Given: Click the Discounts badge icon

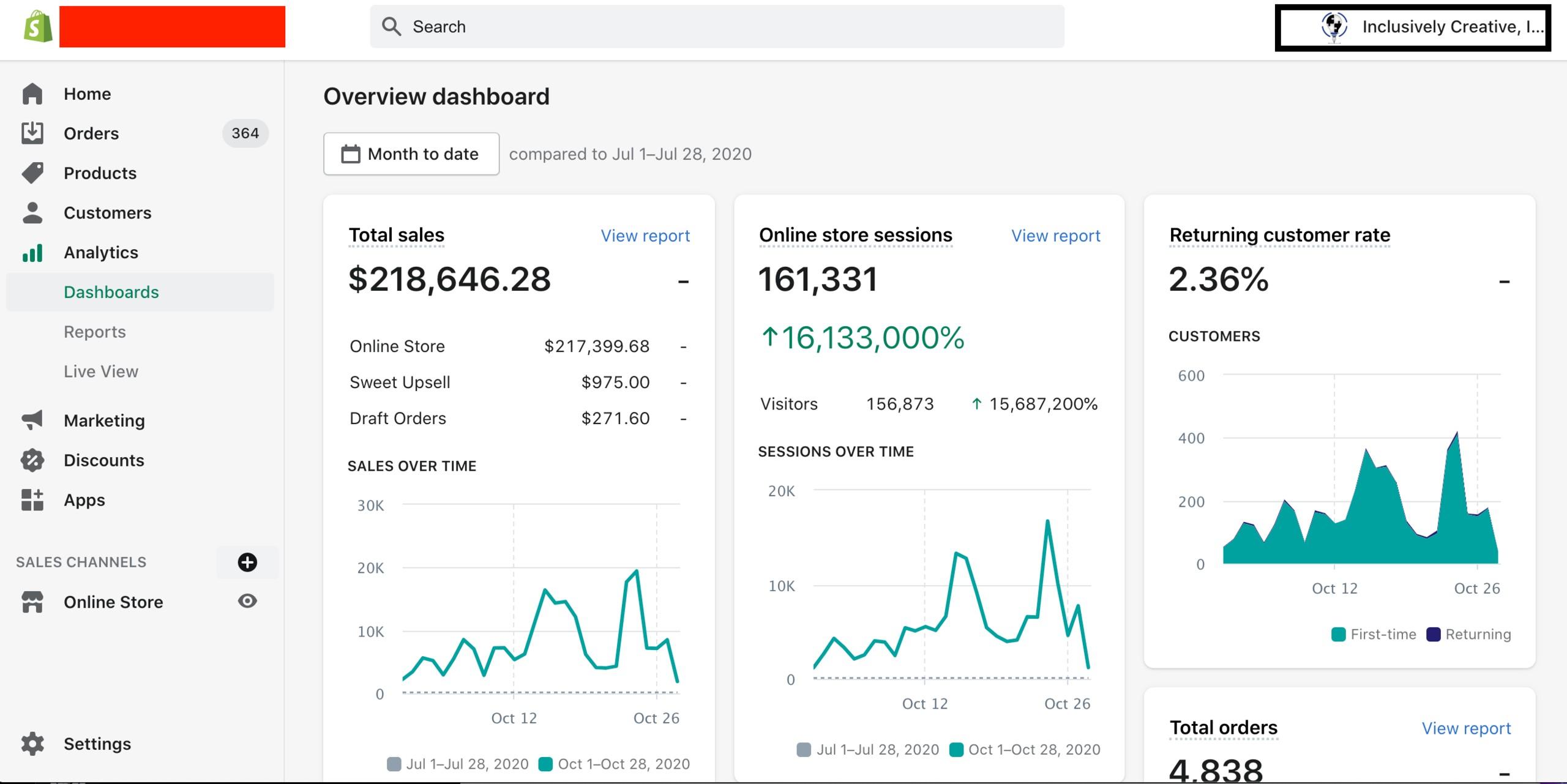Looking at the screenshot, I should coord(32,460).
